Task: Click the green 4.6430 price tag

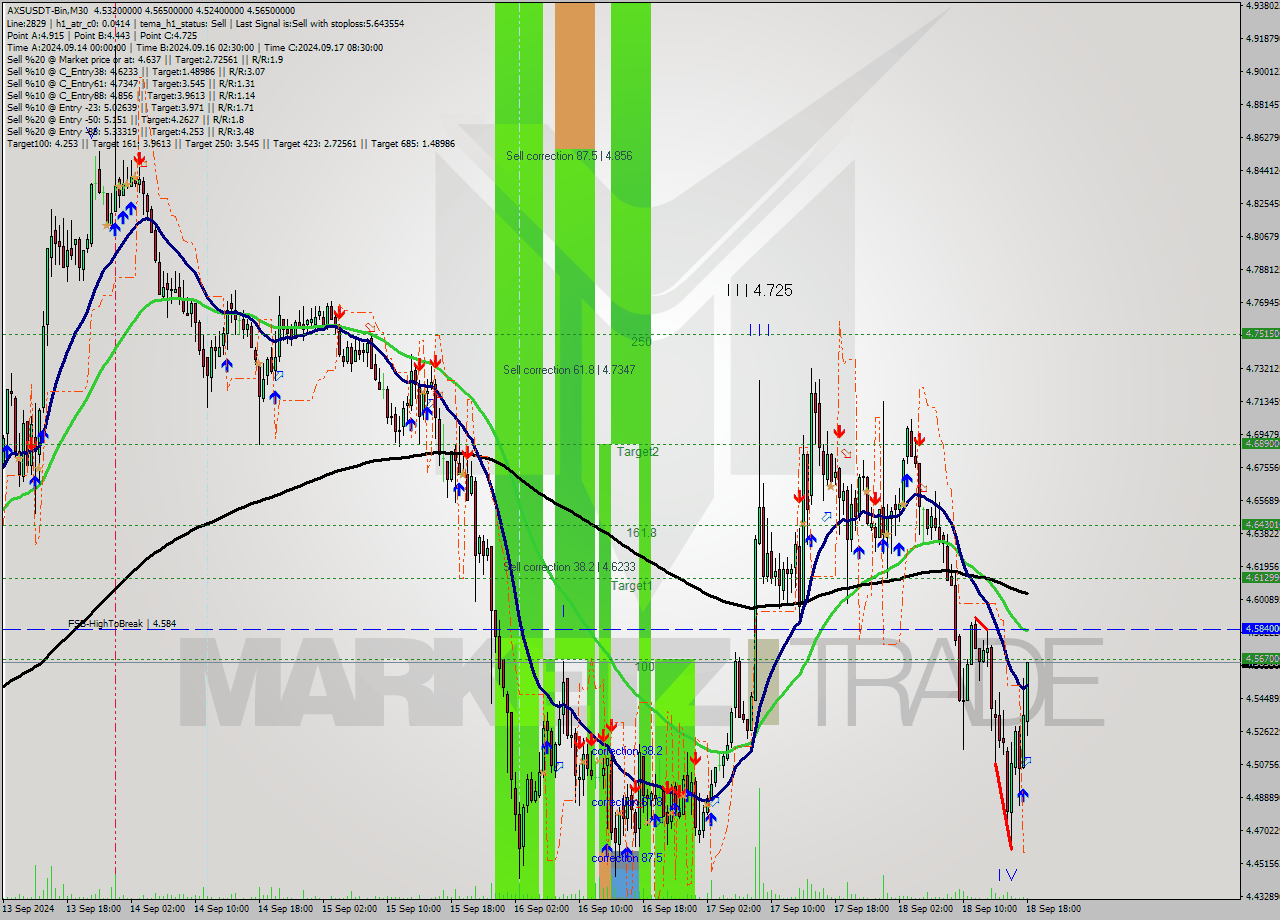Action: click(x=1260, y=524)
